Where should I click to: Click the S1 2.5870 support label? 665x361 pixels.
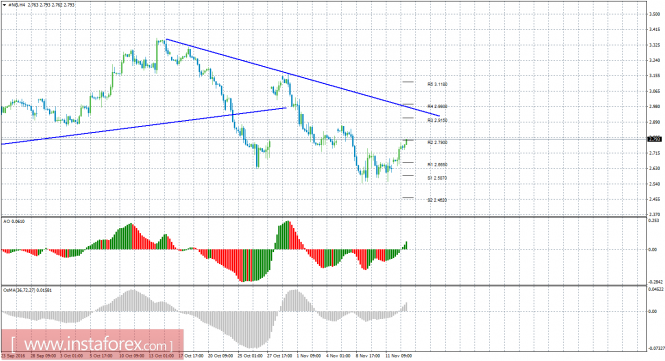click(437, 178)
